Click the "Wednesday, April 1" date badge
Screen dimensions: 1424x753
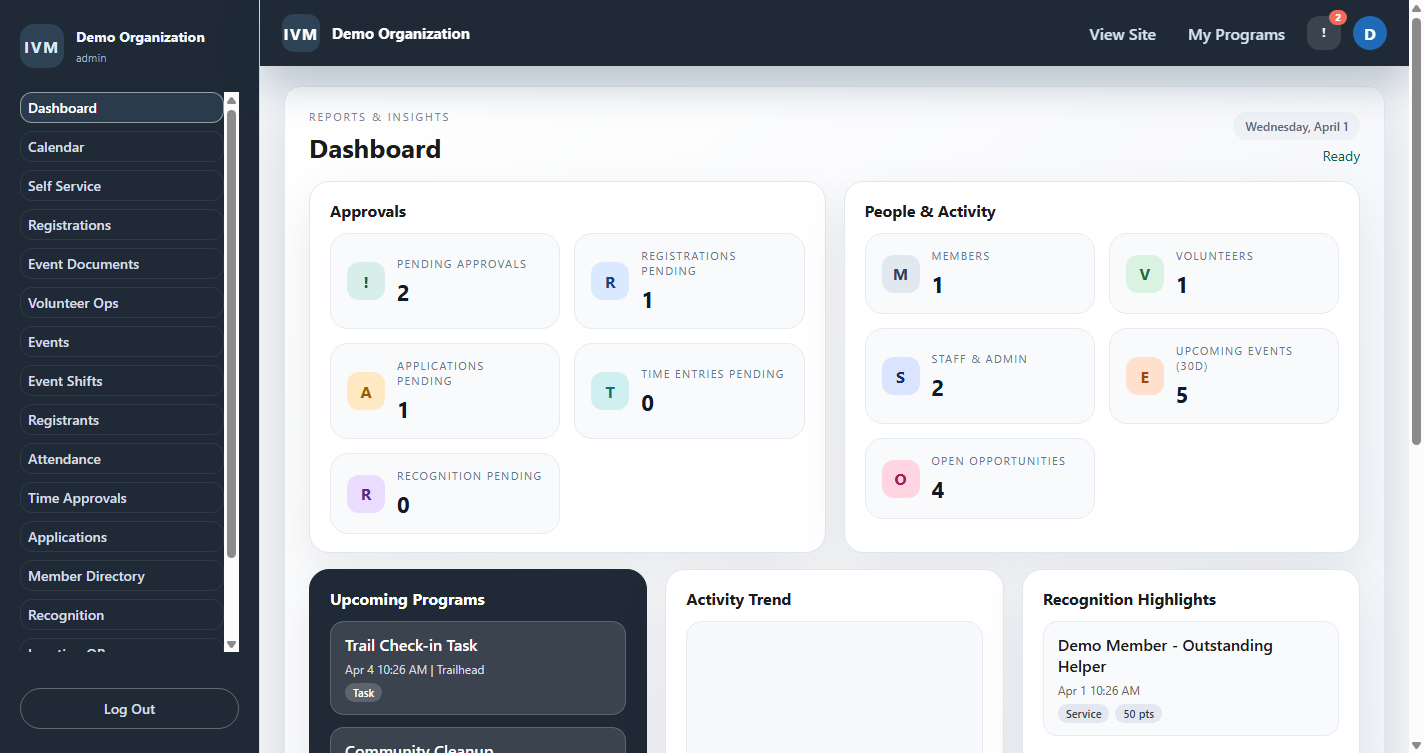click(x=1296, y=126)
